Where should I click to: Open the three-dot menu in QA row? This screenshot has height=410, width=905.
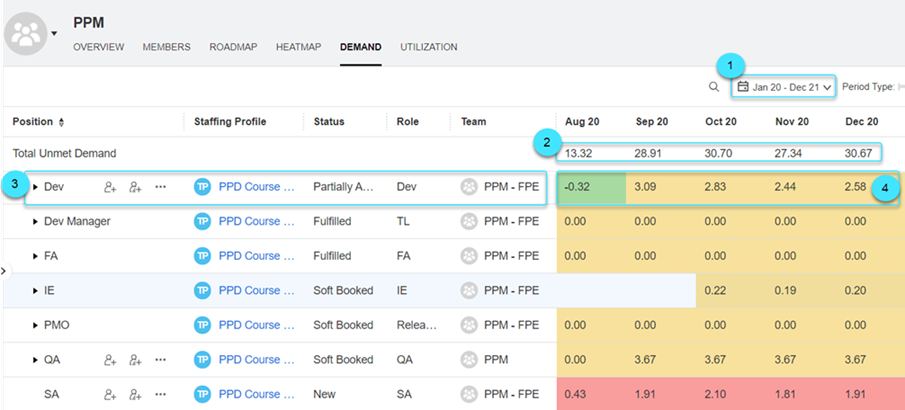tap(160, 359)
